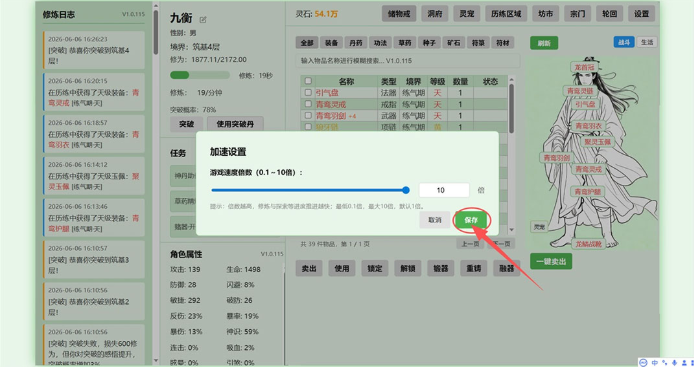The height and width of the screenshot is (367, 694).
Task: Select the 龙首冠 equipment slot on character
Action: tap(584, 67)
